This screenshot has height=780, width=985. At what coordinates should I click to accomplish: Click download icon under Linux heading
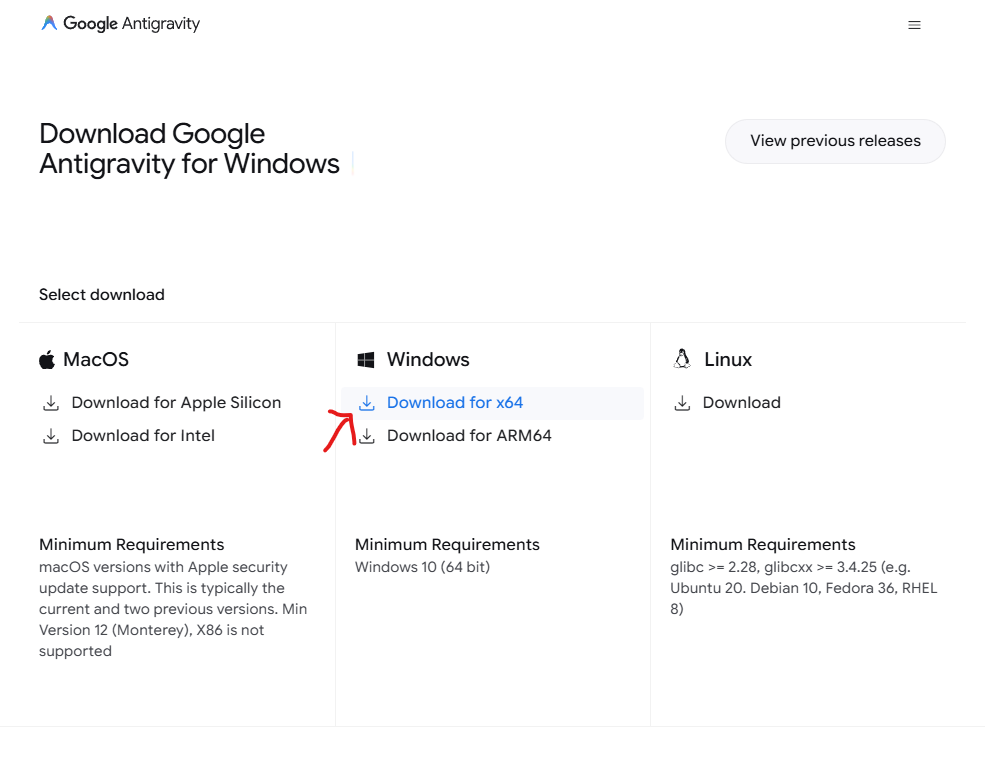[682, 403]
